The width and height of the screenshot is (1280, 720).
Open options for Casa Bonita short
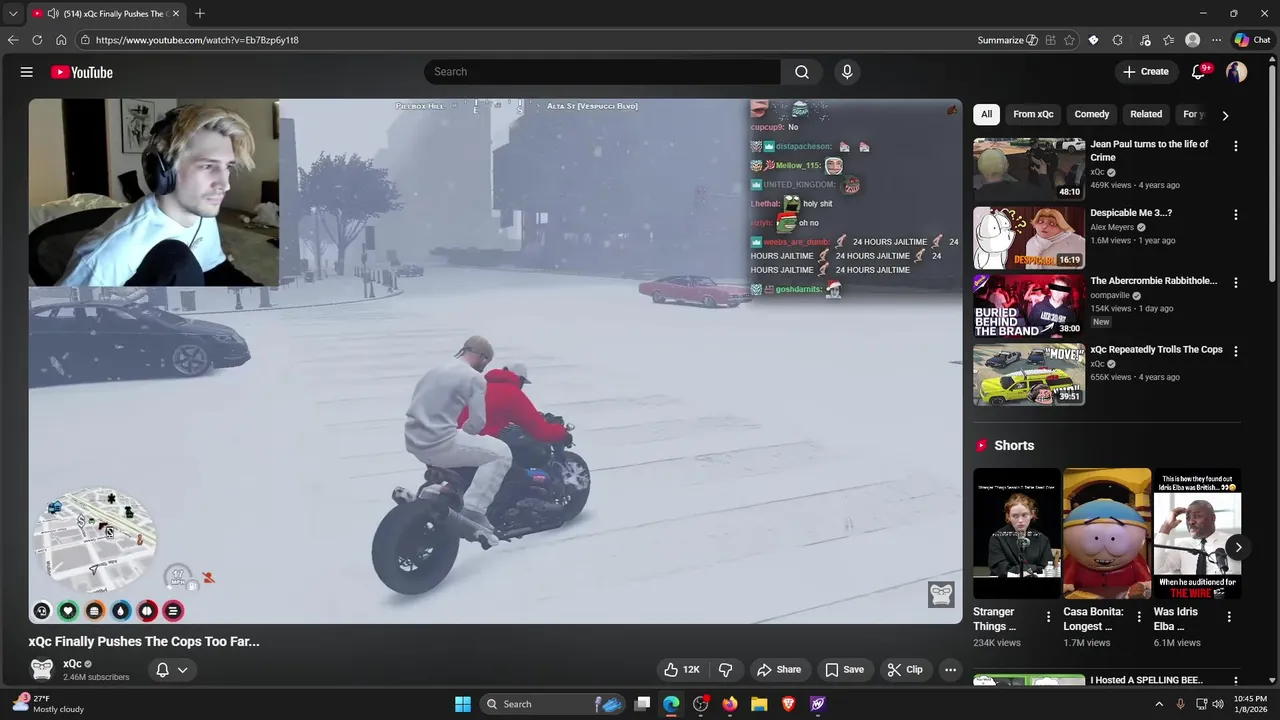pos(1138,617)
